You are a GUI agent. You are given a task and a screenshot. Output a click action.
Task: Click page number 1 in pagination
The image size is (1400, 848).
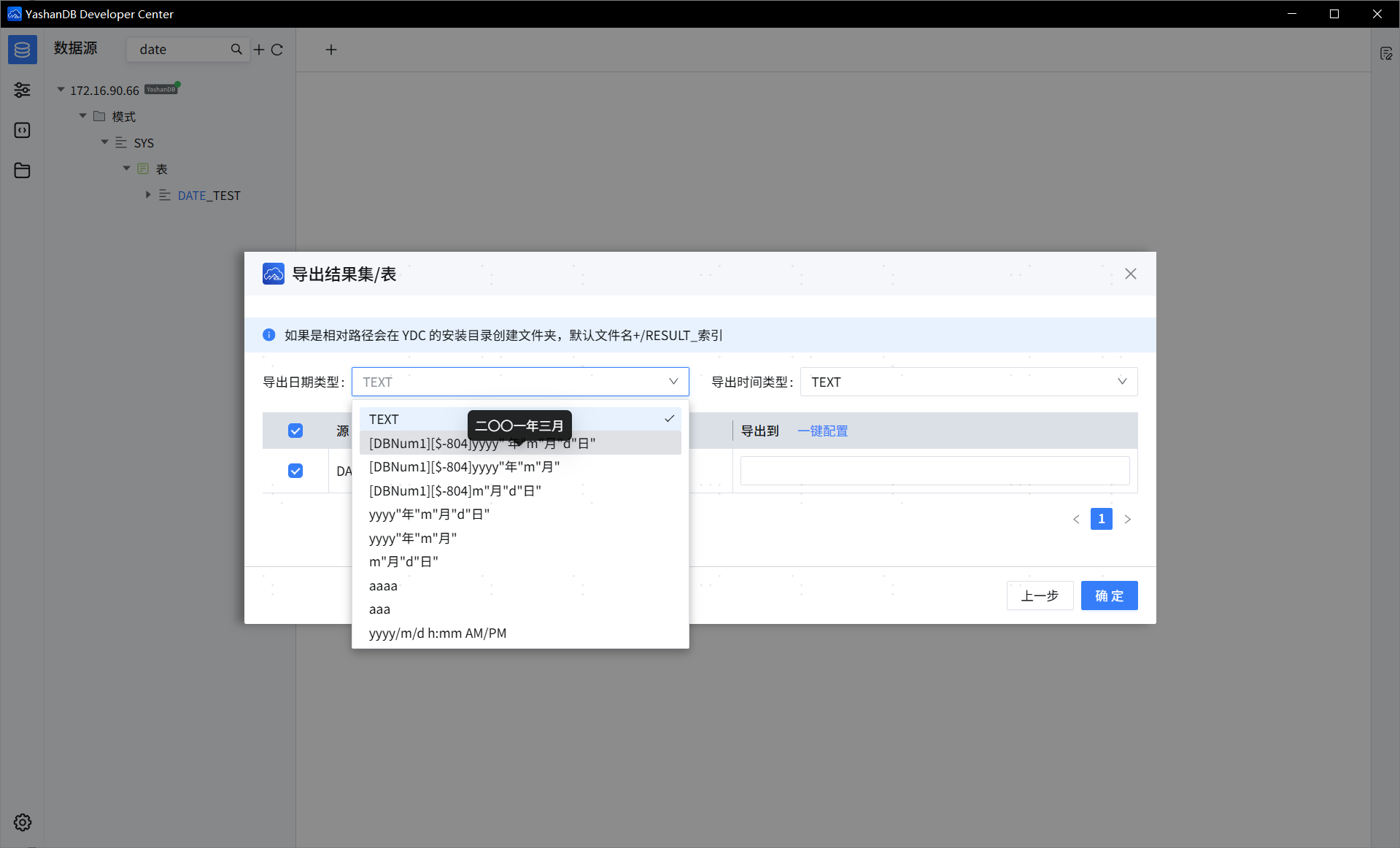click(x=1102, y=519)
